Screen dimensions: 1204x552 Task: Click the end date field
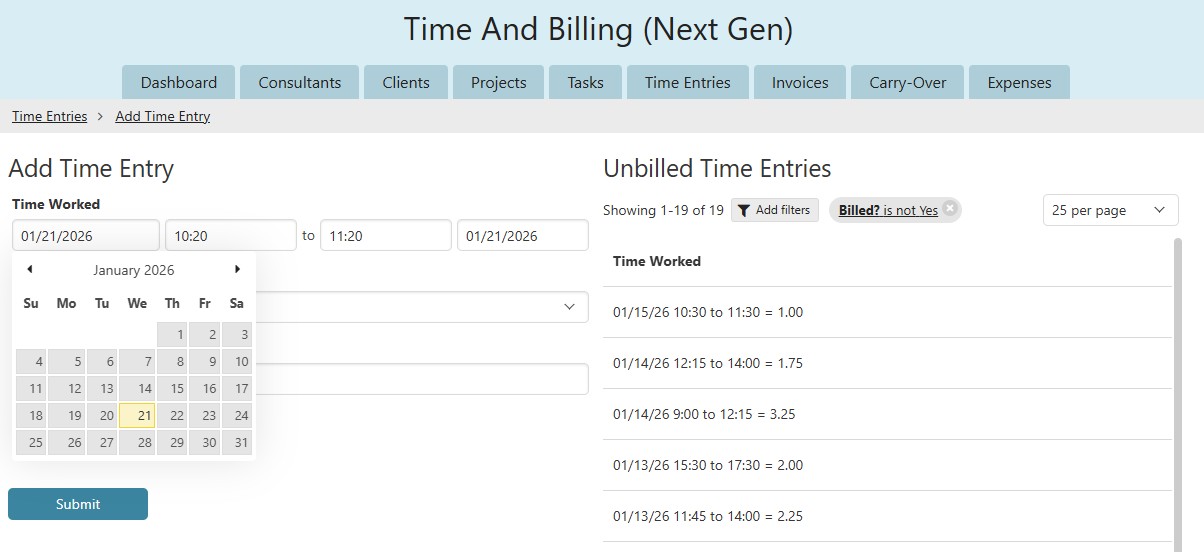point(522,236)
